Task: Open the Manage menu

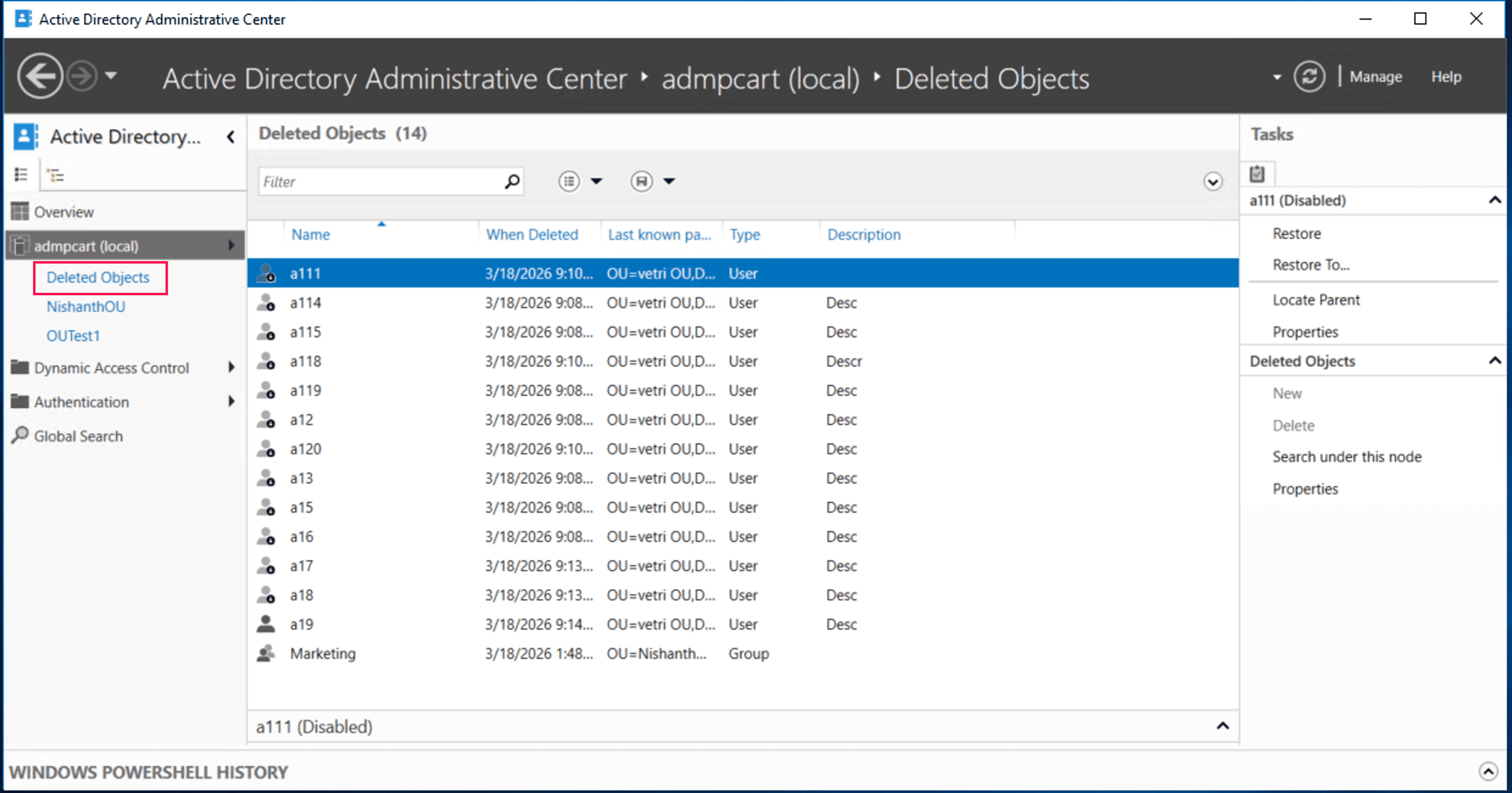Action: point(1376,76)
